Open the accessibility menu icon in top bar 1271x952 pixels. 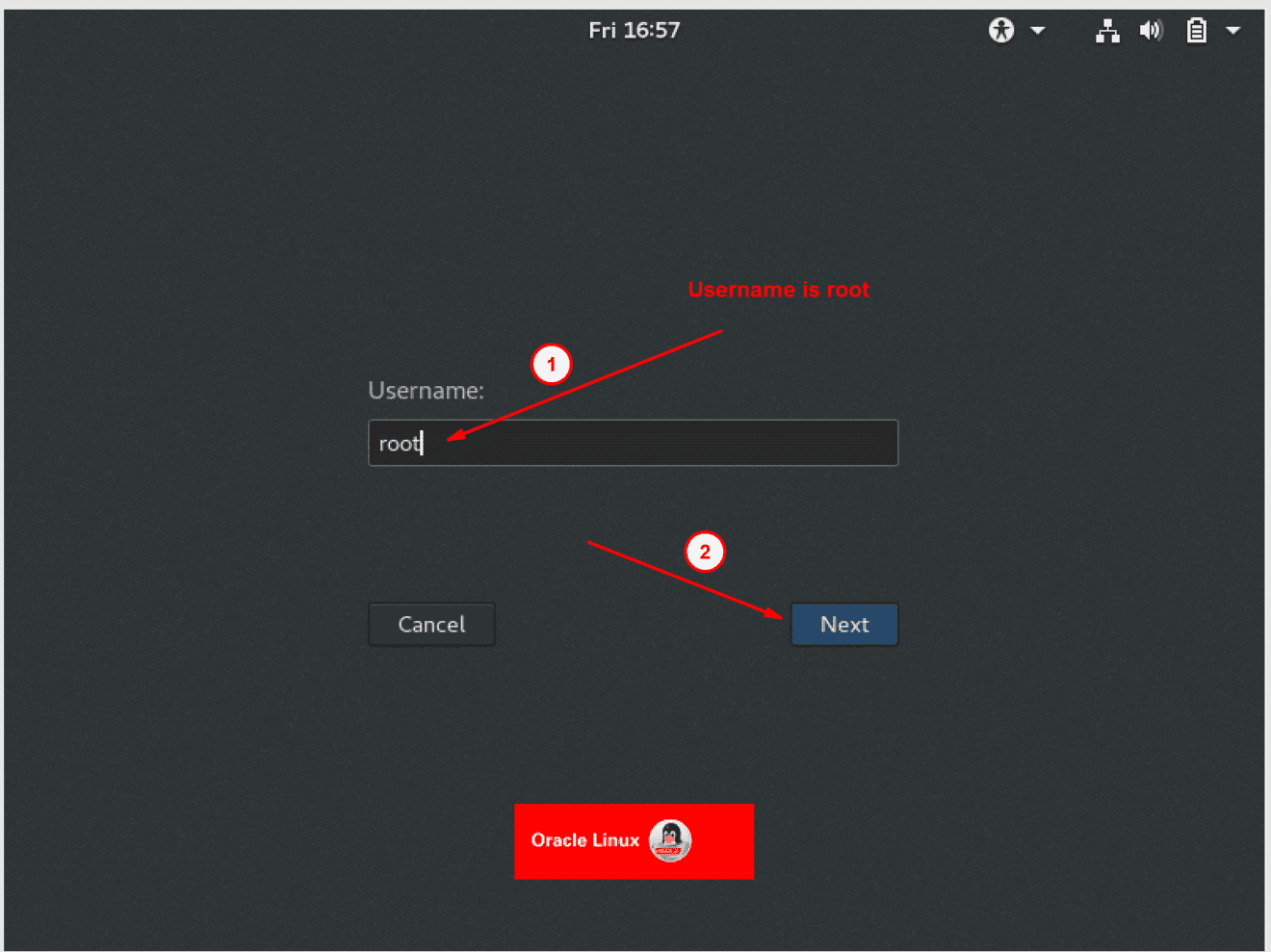pyautogui.click(x=1000, y=30)
